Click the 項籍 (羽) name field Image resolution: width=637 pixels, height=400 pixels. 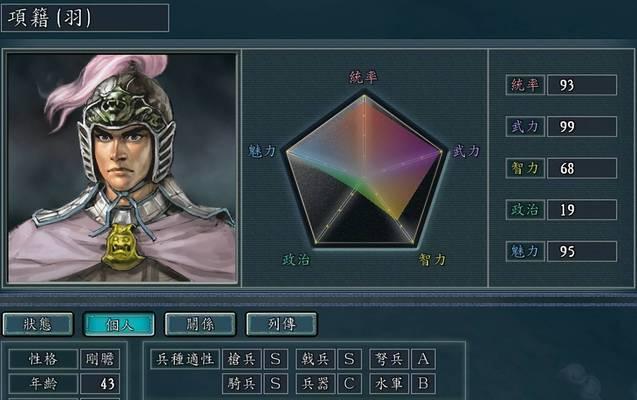[85, 18]
